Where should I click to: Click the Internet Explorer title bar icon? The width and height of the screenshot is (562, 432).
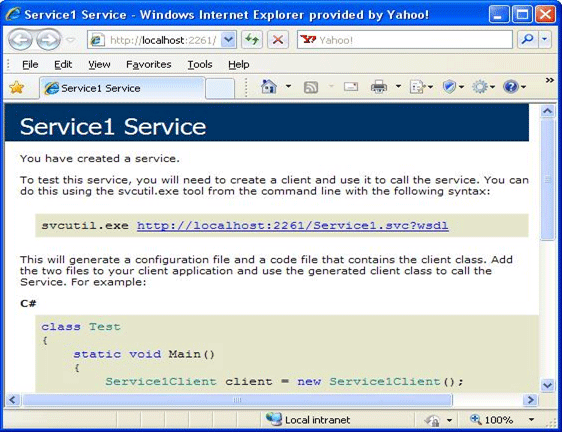13,14
